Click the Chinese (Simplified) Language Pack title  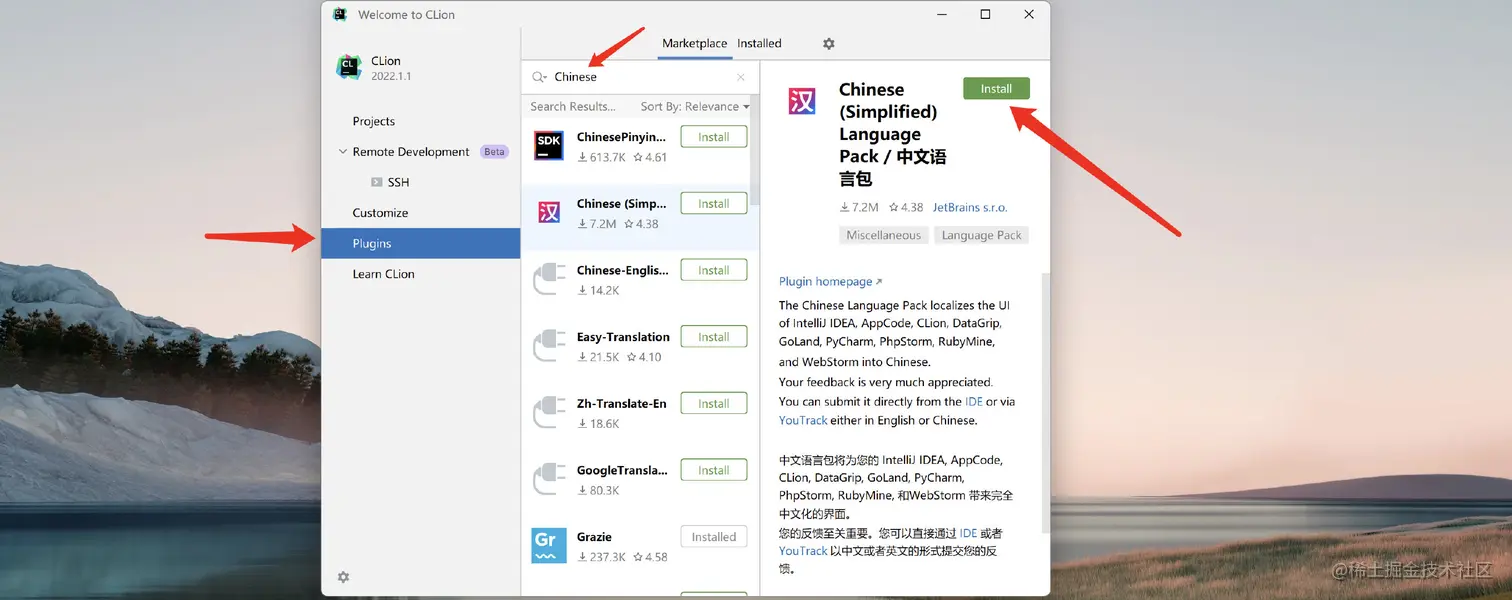tap(893, 134)
